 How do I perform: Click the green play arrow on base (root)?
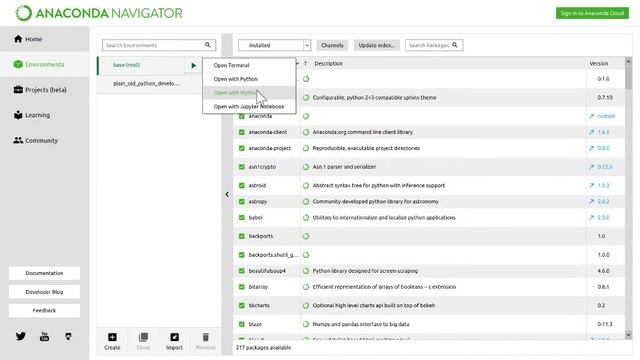pyautogui.click(x=193, y=65)
